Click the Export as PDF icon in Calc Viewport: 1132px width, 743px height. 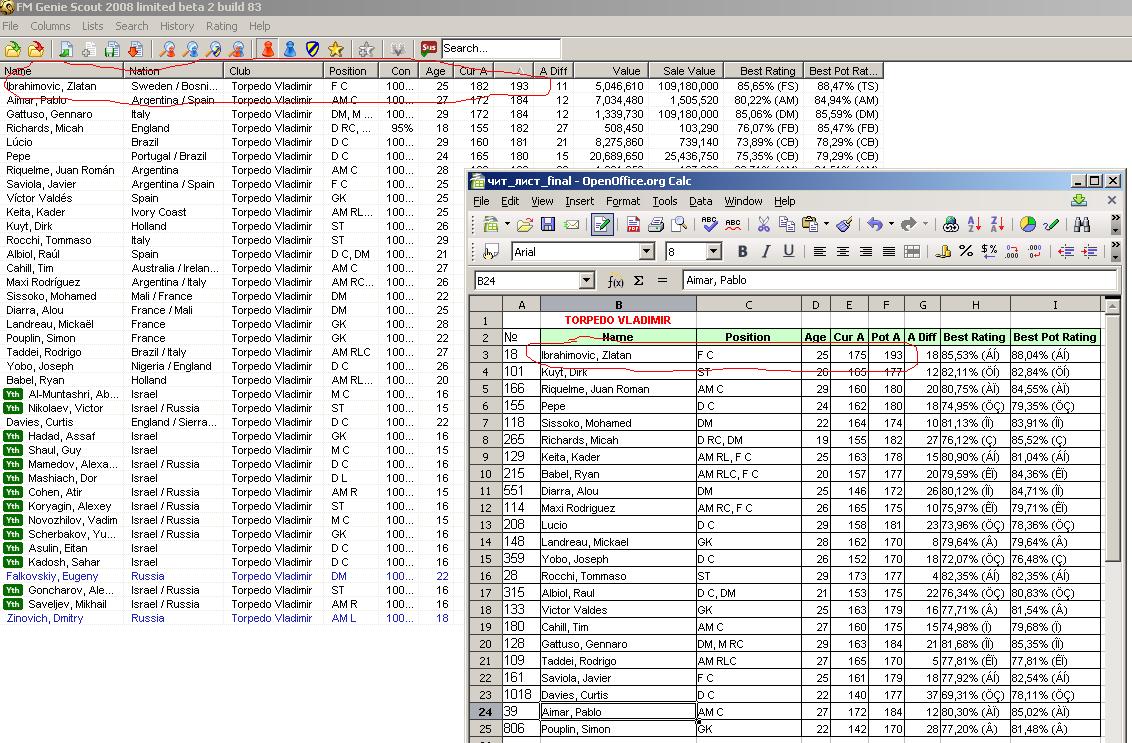(x=633, y=224)
